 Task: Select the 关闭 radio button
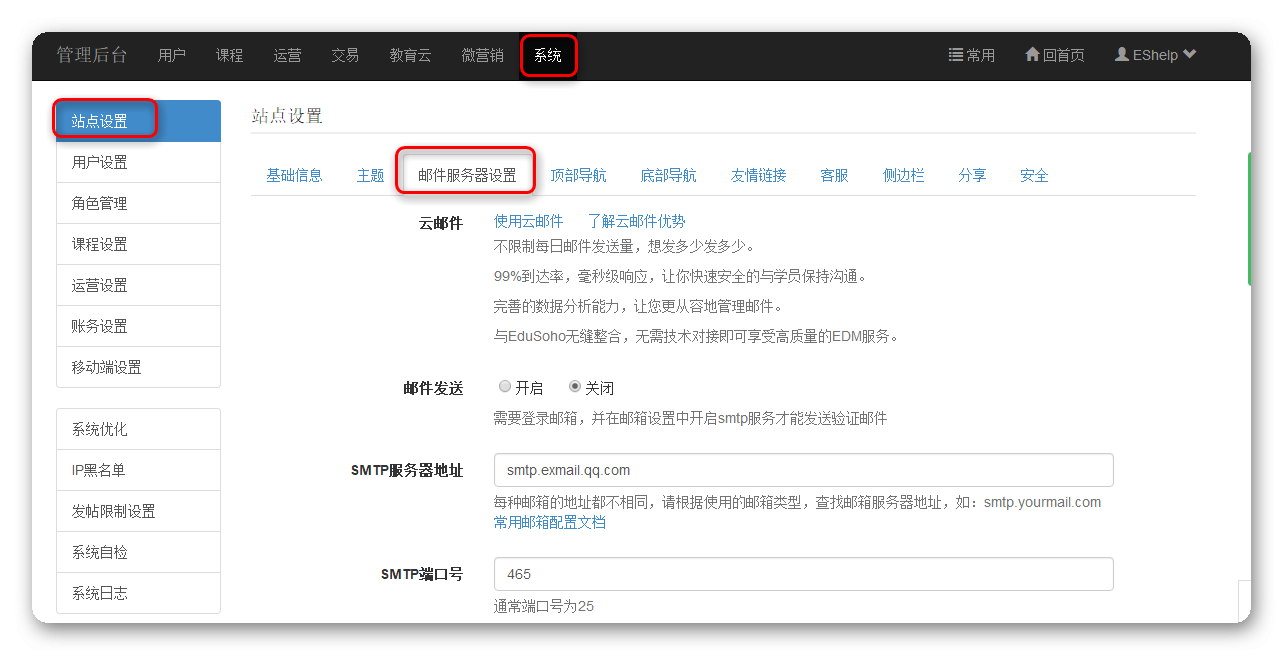pos(575,387)
